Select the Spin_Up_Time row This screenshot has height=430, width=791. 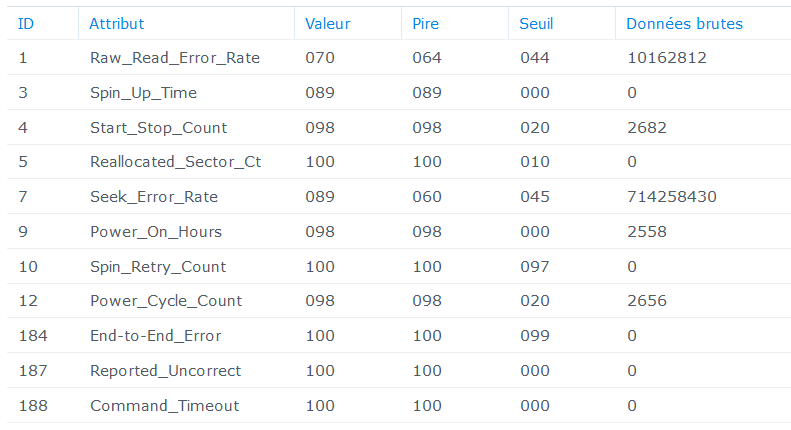tap(399, 92)
